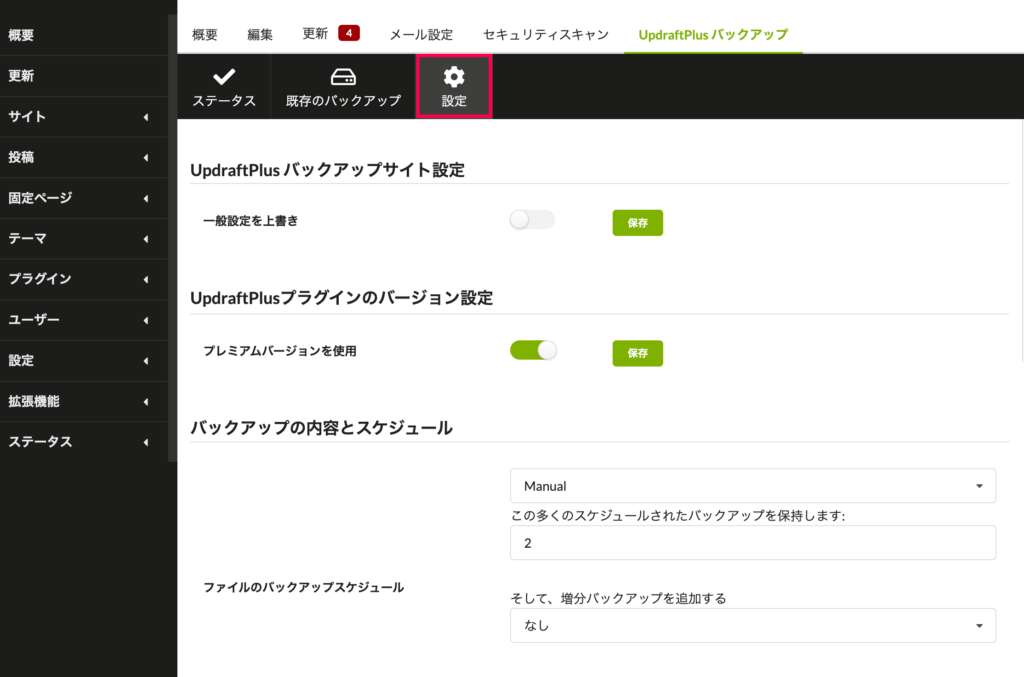Click ファイルのバックアップスケジュール label
The width and height of the screenshot is (1024, 677).
tap(304, 588)
